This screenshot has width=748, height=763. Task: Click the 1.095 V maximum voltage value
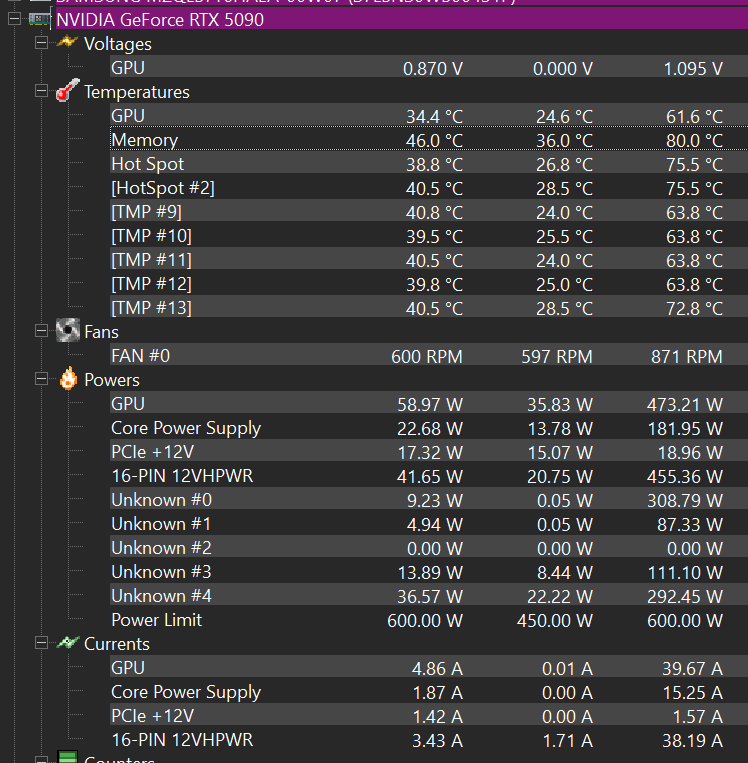tap(693, 69)
